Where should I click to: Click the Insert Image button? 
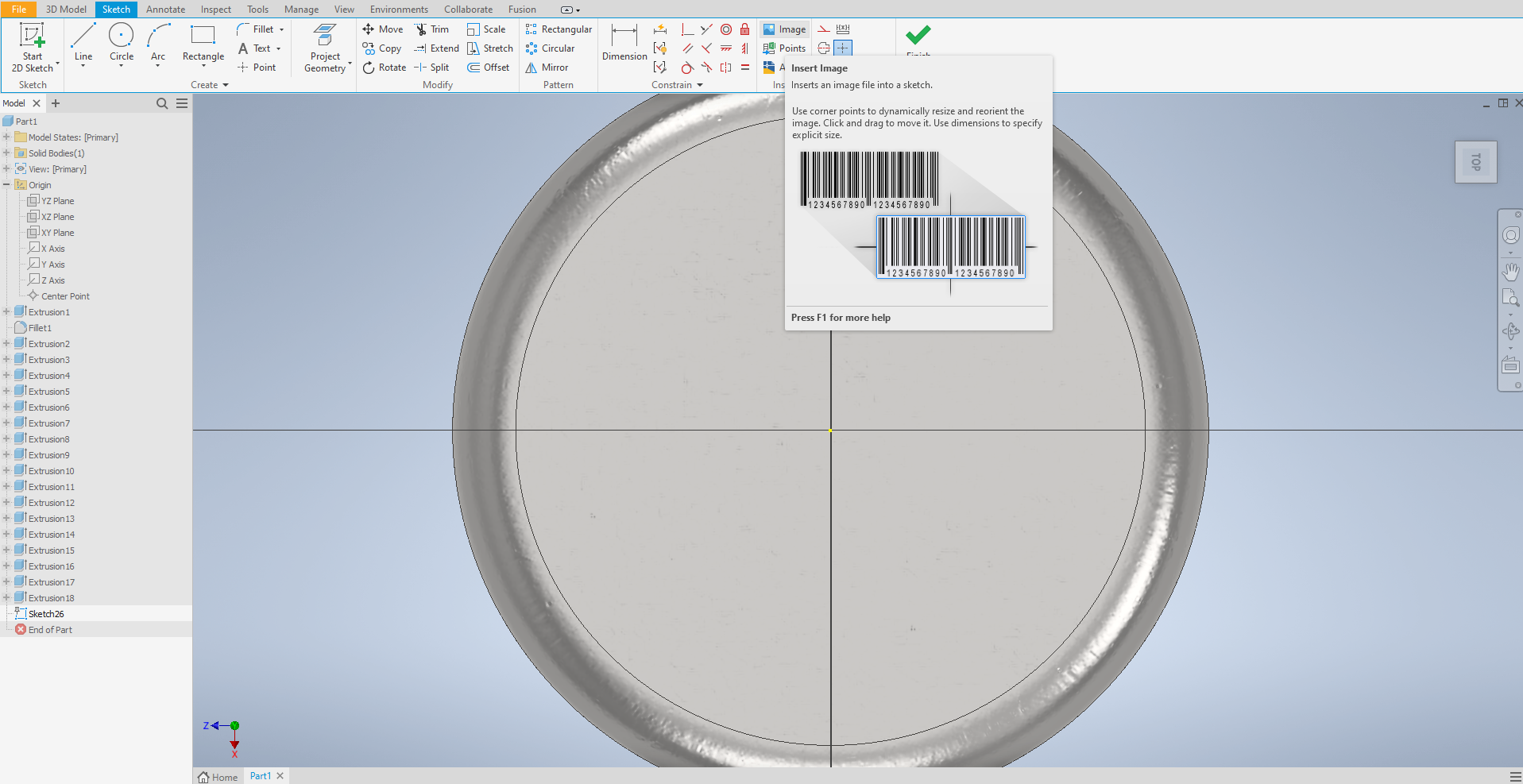click(784, 29)
